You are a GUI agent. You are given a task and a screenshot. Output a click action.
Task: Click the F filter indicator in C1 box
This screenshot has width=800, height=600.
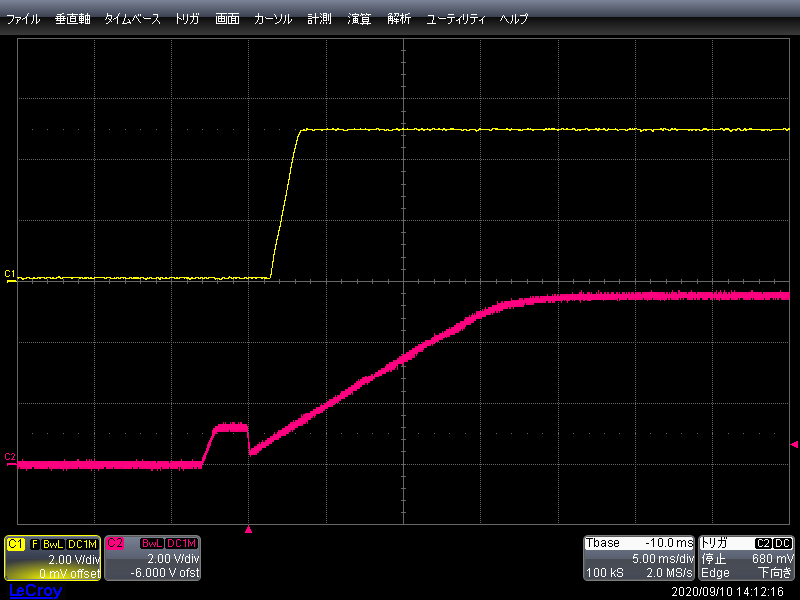coord(35,544)
